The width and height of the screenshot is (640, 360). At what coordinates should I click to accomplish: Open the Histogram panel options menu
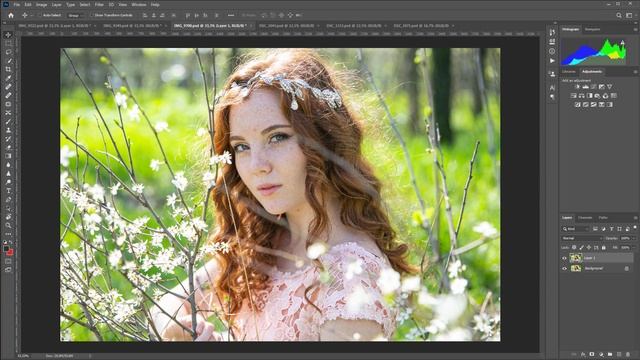point(635,29)
